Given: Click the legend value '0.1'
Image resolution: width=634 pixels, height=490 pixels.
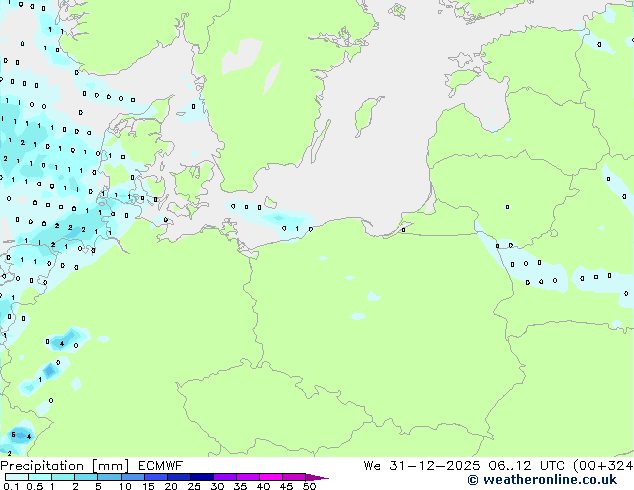Looking at the screenshot, I should (x=11, y=486).
